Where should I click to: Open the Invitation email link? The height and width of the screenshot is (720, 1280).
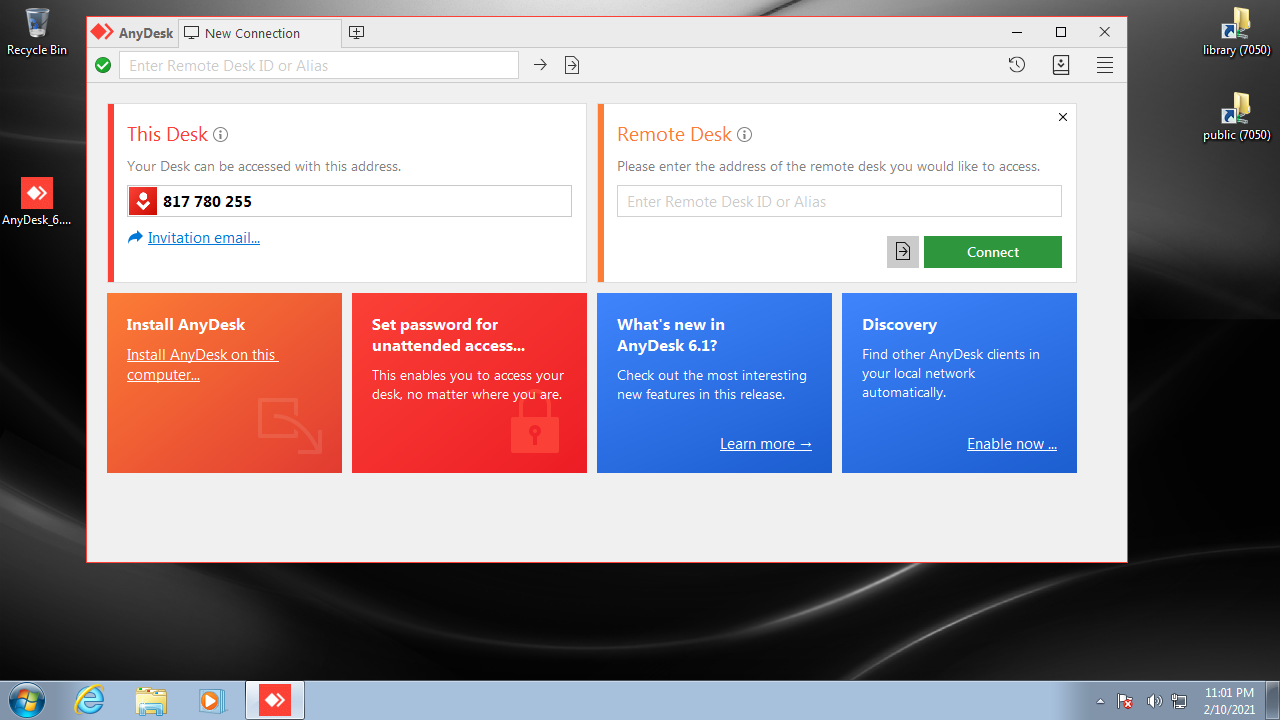(x=203, y=238)
